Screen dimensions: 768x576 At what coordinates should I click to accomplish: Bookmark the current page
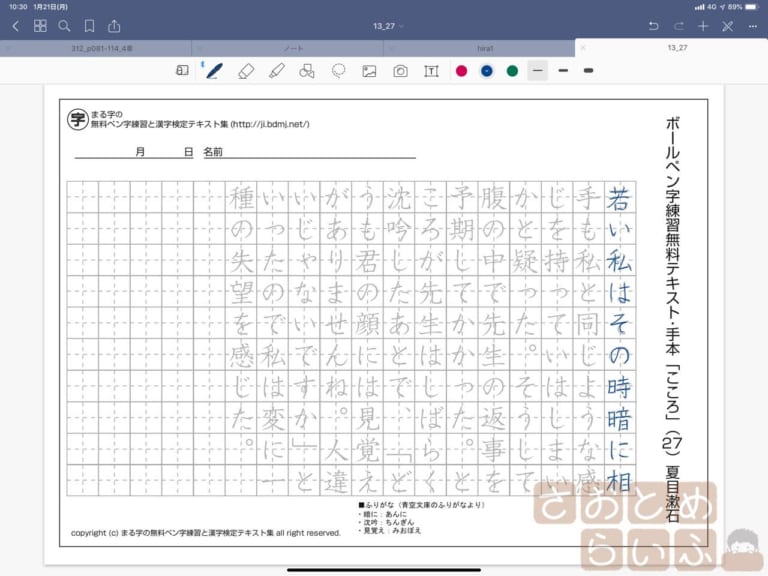click(x=89, y=26)
